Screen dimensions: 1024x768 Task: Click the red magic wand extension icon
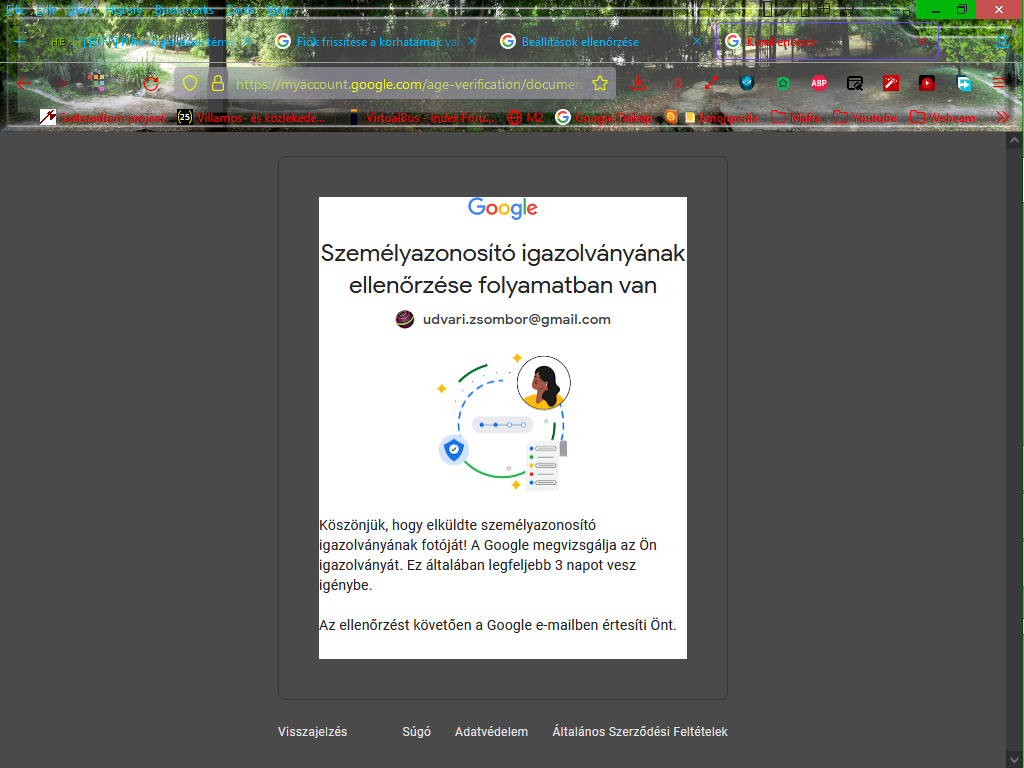click(x=890, y=83)
